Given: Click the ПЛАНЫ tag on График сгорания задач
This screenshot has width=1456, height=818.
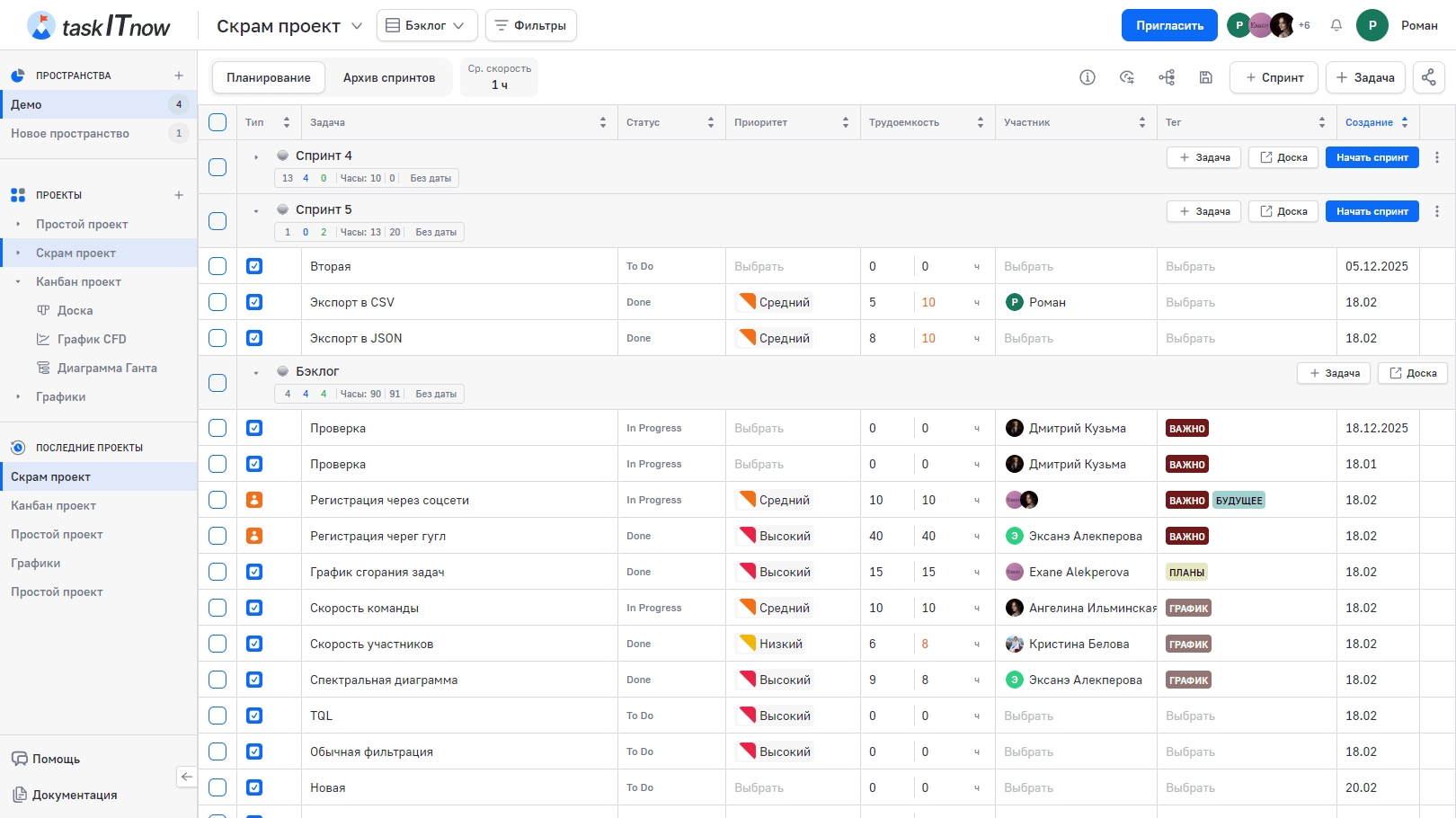Looking at the screenshot, I should click(1186, 572).
